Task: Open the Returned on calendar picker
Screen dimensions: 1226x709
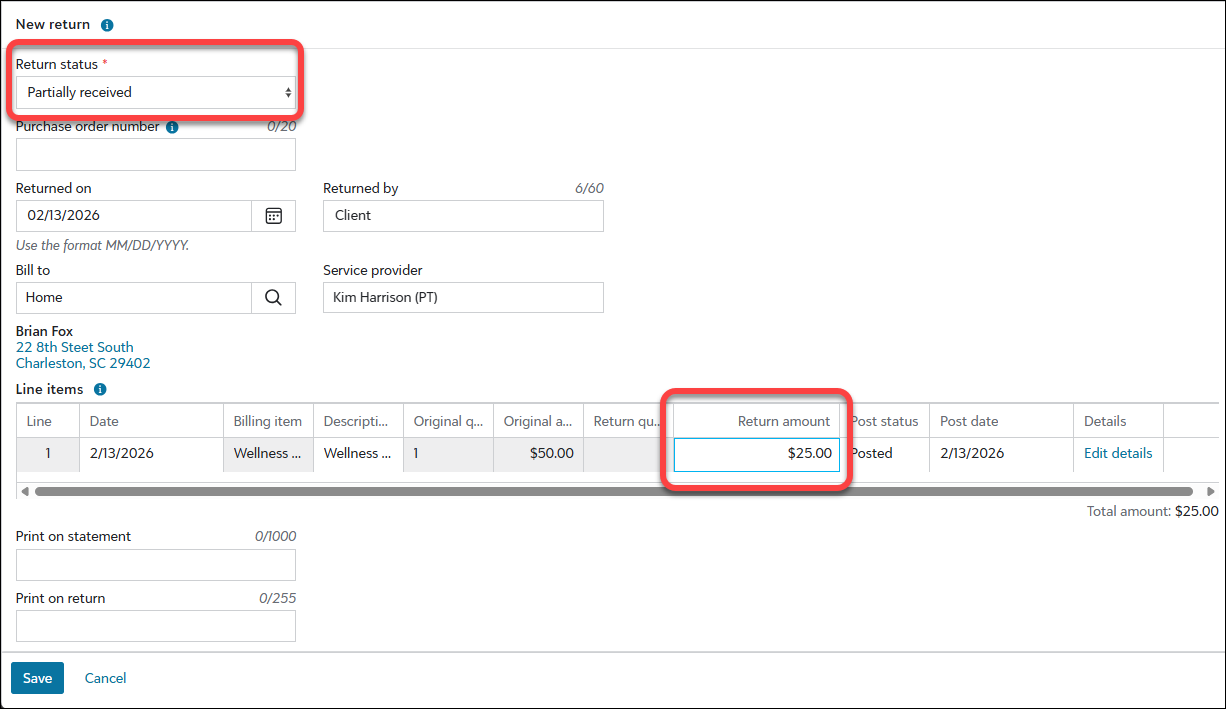Action: (273, 216)
